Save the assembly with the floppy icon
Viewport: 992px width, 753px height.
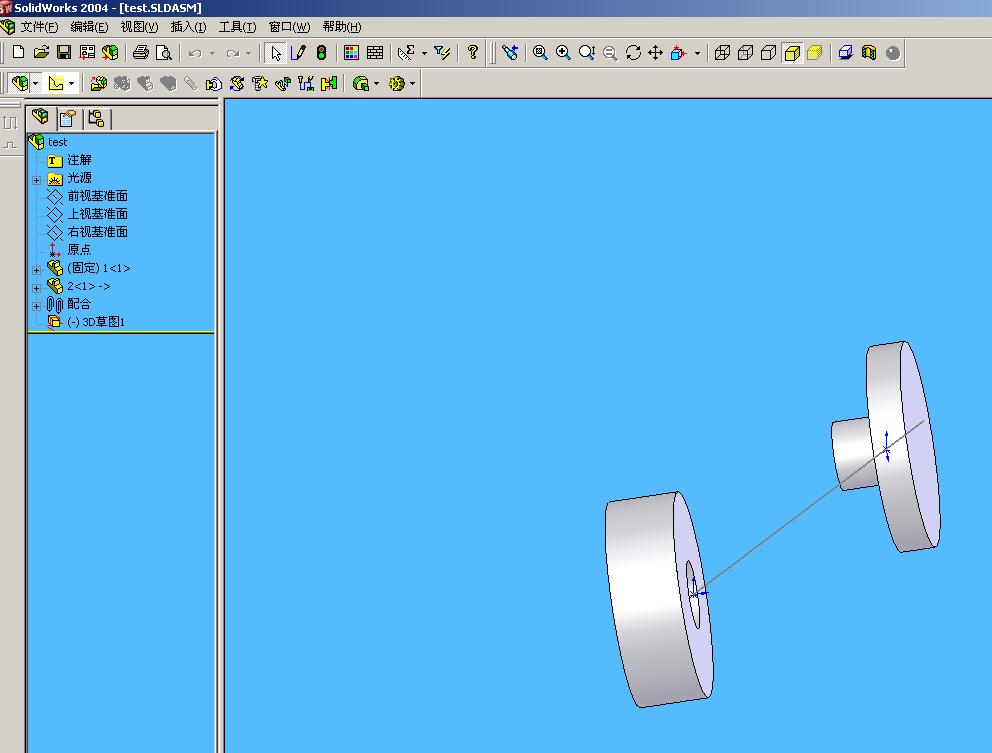[64, 53]
